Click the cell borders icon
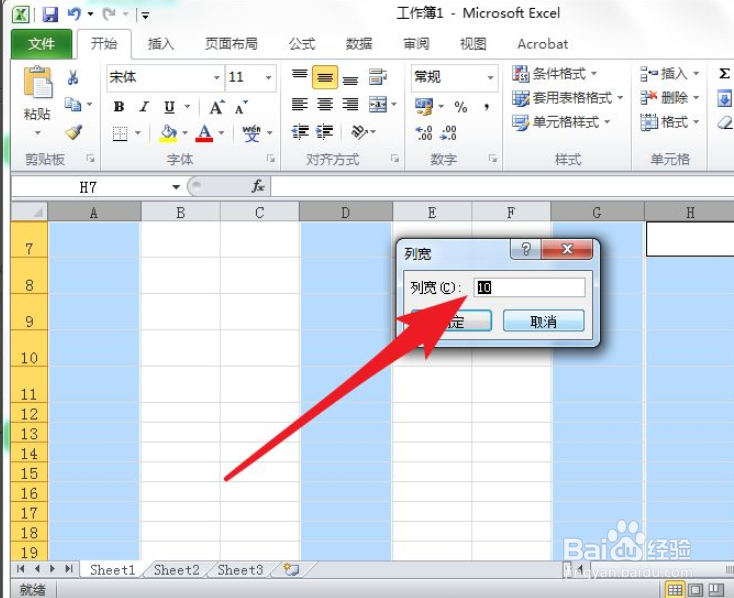The image size is (734, 598). pos(120,133)
